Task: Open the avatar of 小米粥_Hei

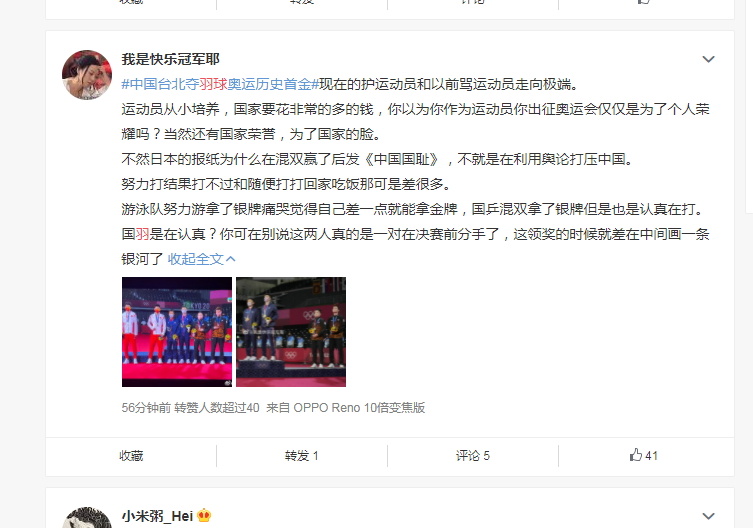Action: pos(87,518)
